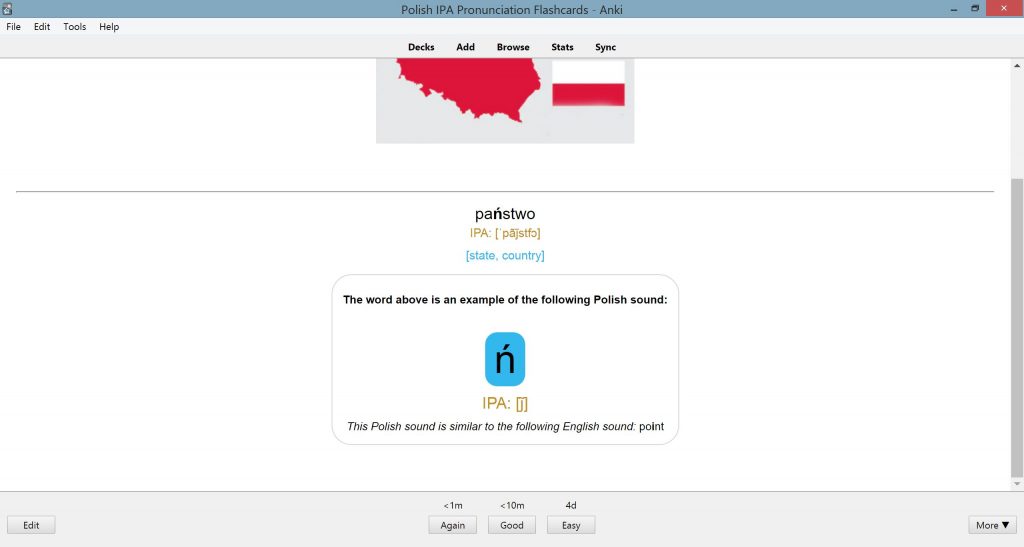
Task: Click the word państwo
Action: (505, 214)
